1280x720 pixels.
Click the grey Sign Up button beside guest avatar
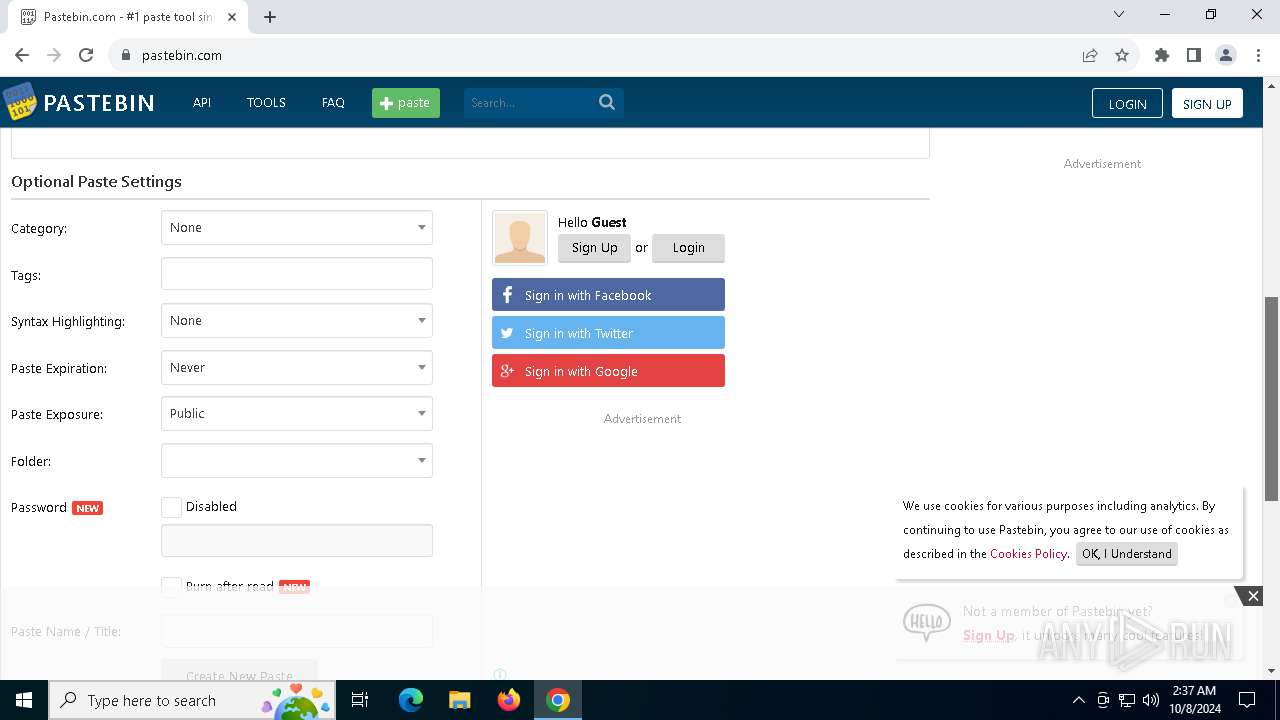[594, 248]
